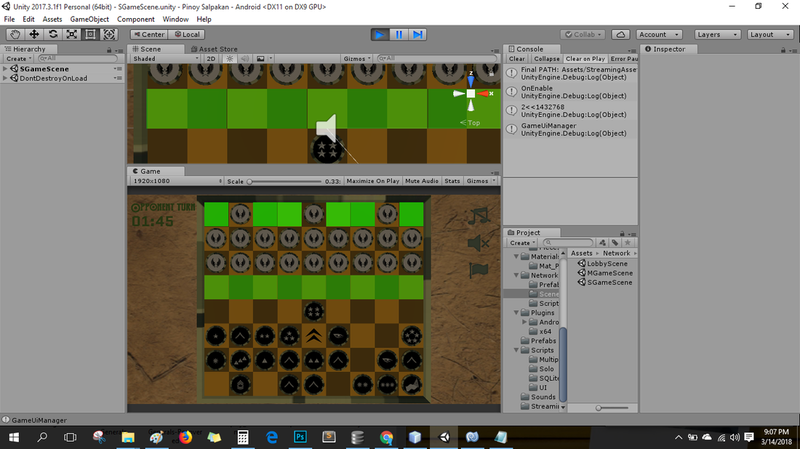Toggle Scene lighting sun icon
This screenshot has width=800, height=449.
click(230, 59)
